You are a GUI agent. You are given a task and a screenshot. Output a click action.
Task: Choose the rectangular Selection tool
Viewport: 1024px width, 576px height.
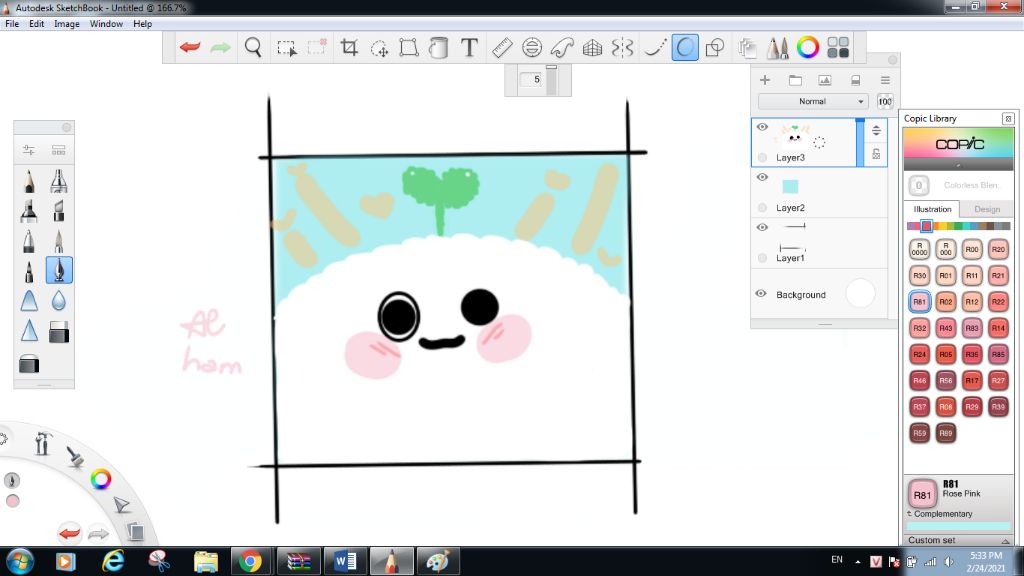[287, 47]
